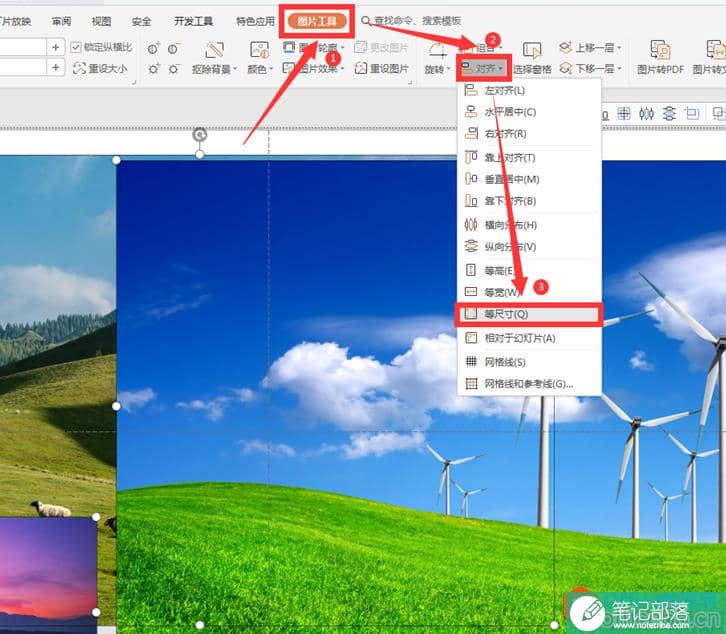Open picture style group dialog launcher

[x=410, y=82]
